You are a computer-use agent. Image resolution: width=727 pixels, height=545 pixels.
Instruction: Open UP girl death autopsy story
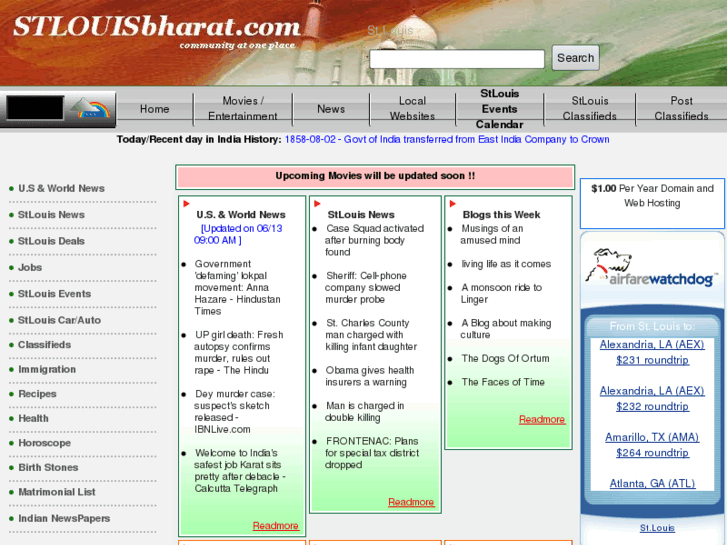coord(238,353)
